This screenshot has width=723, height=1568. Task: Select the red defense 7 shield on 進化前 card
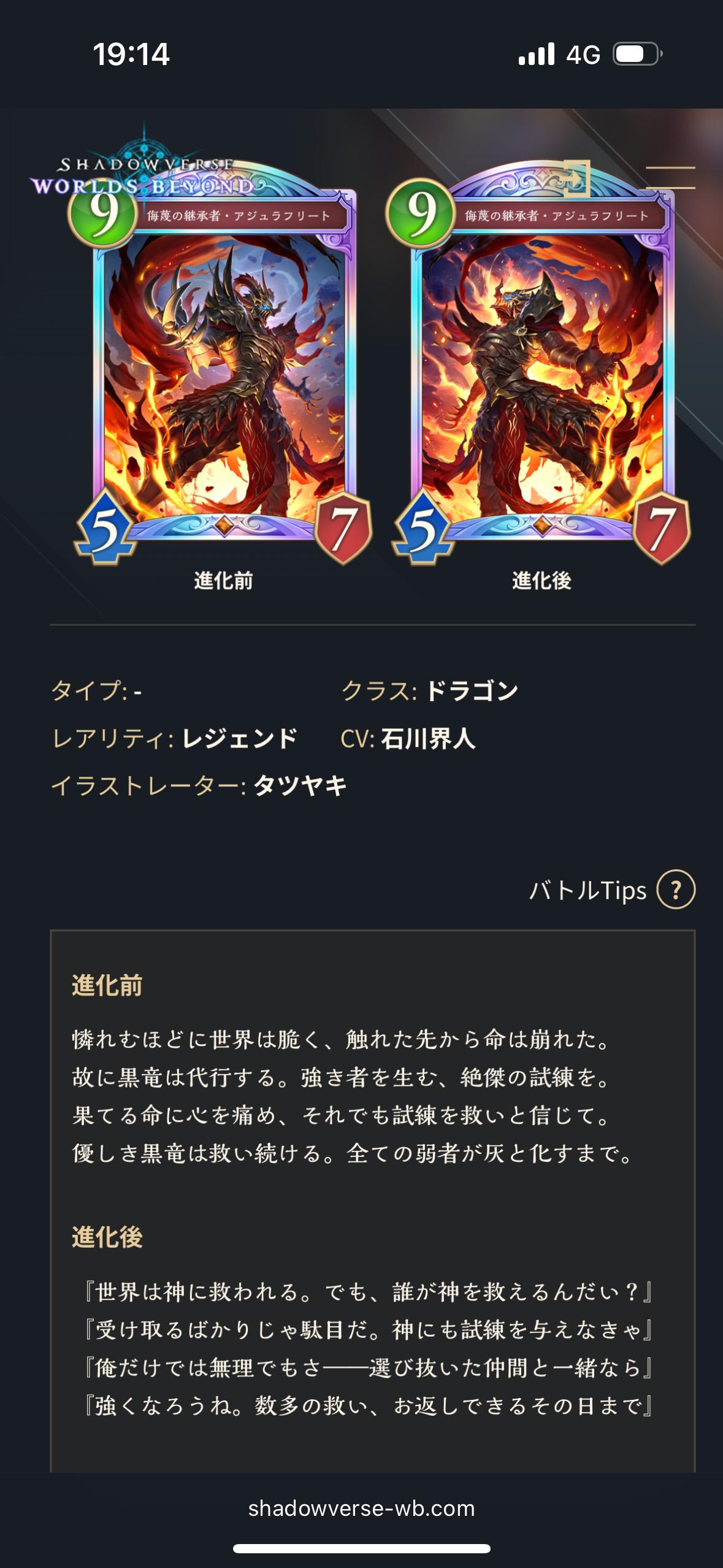pyautogui.click(x=343, y=528)
